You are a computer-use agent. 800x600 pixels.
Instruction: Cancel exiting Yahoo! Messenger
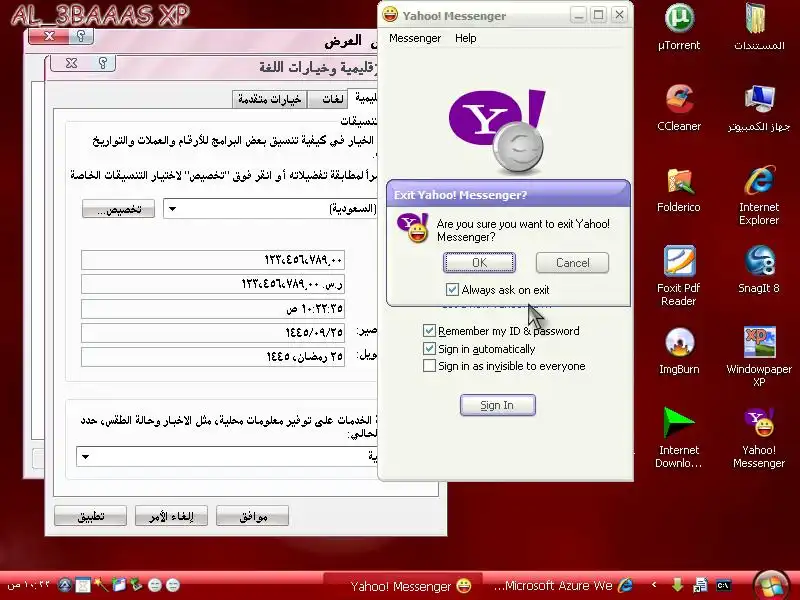572,263
